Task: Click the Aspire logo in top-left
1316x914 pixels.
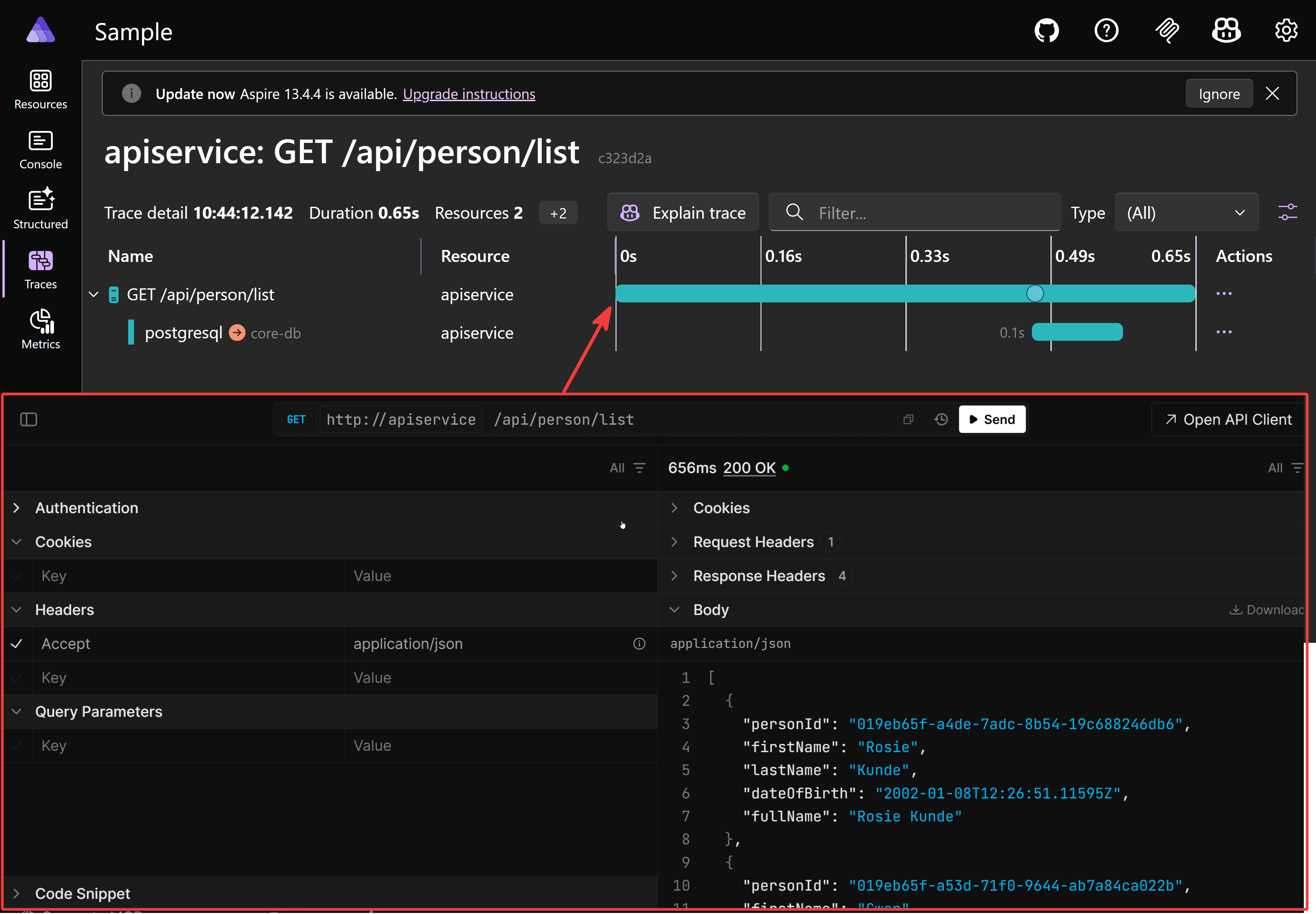Action: (41, 31)
